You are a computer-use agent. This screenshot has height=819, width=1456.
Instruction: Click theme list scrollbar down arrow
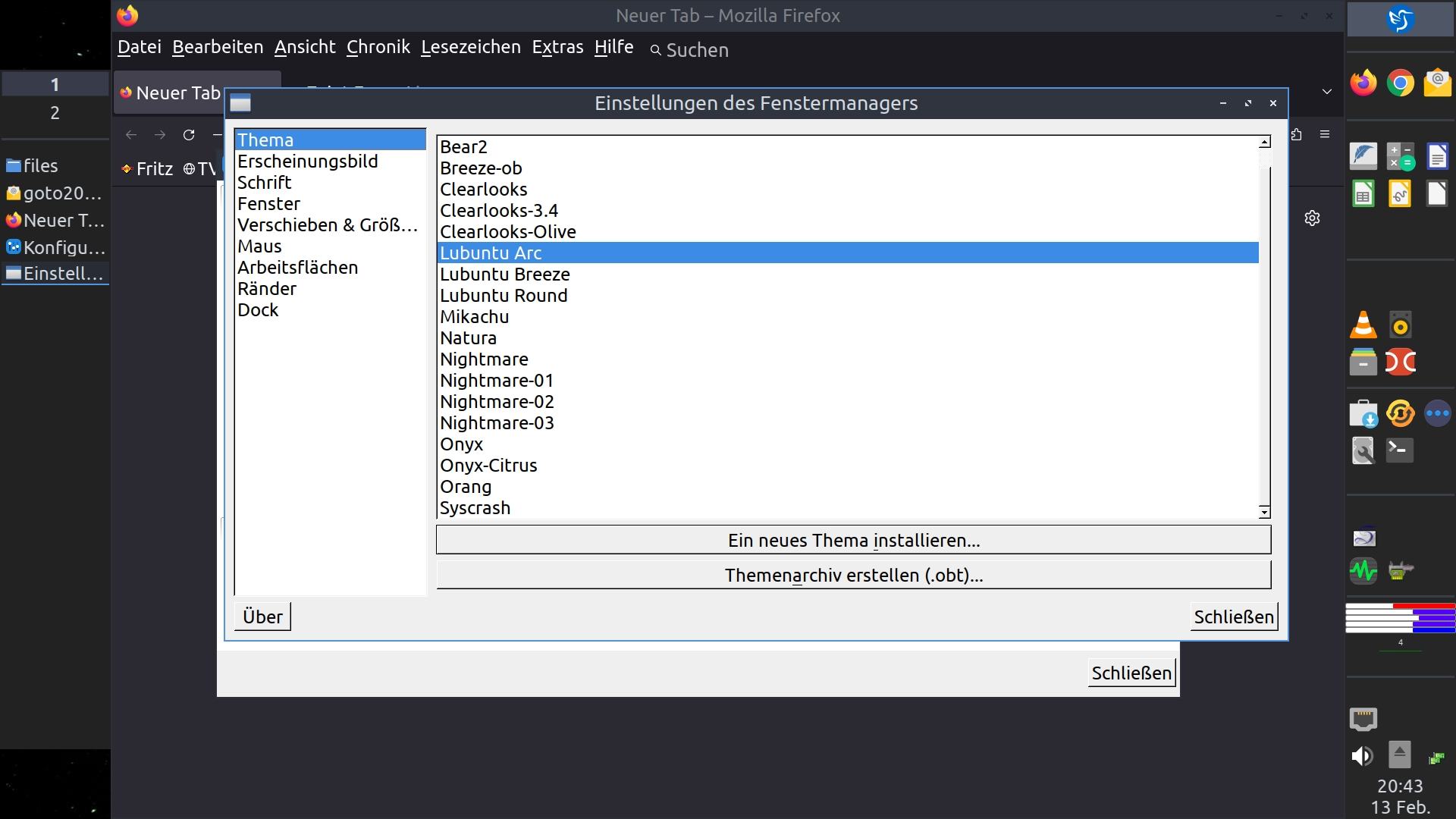point(1264,512)
